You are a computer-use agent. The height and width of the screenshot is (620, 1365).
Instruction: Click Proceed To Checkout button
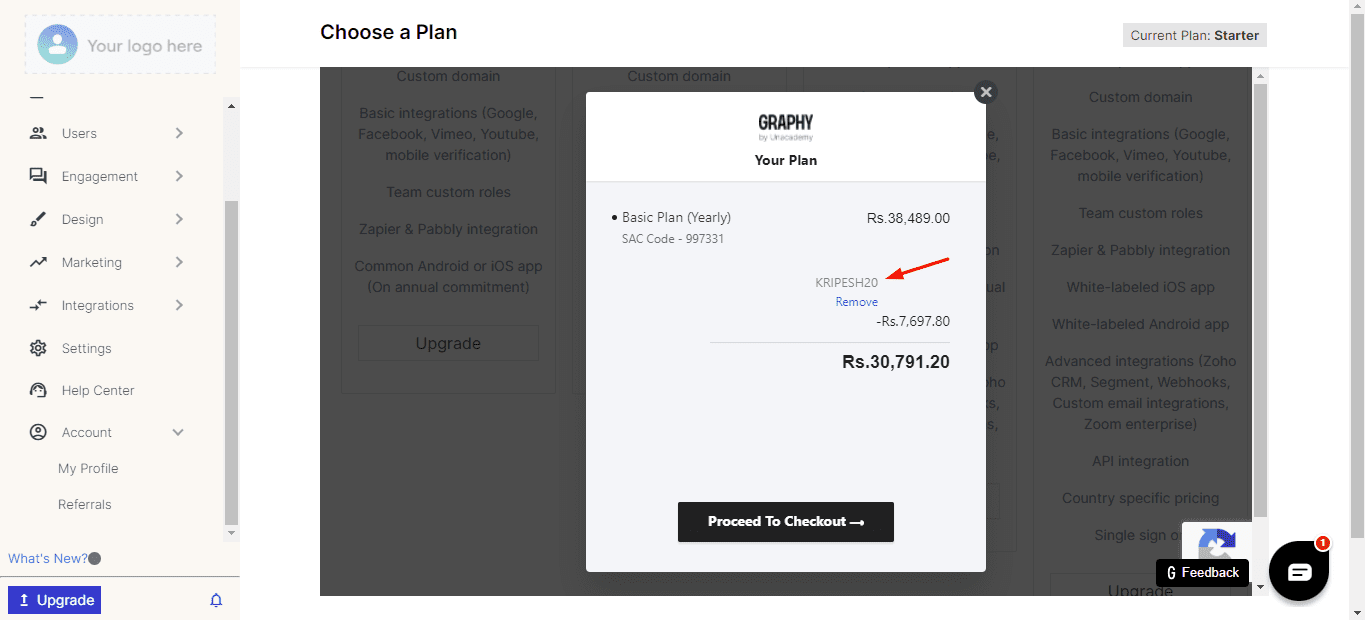[x=785, y=522]
